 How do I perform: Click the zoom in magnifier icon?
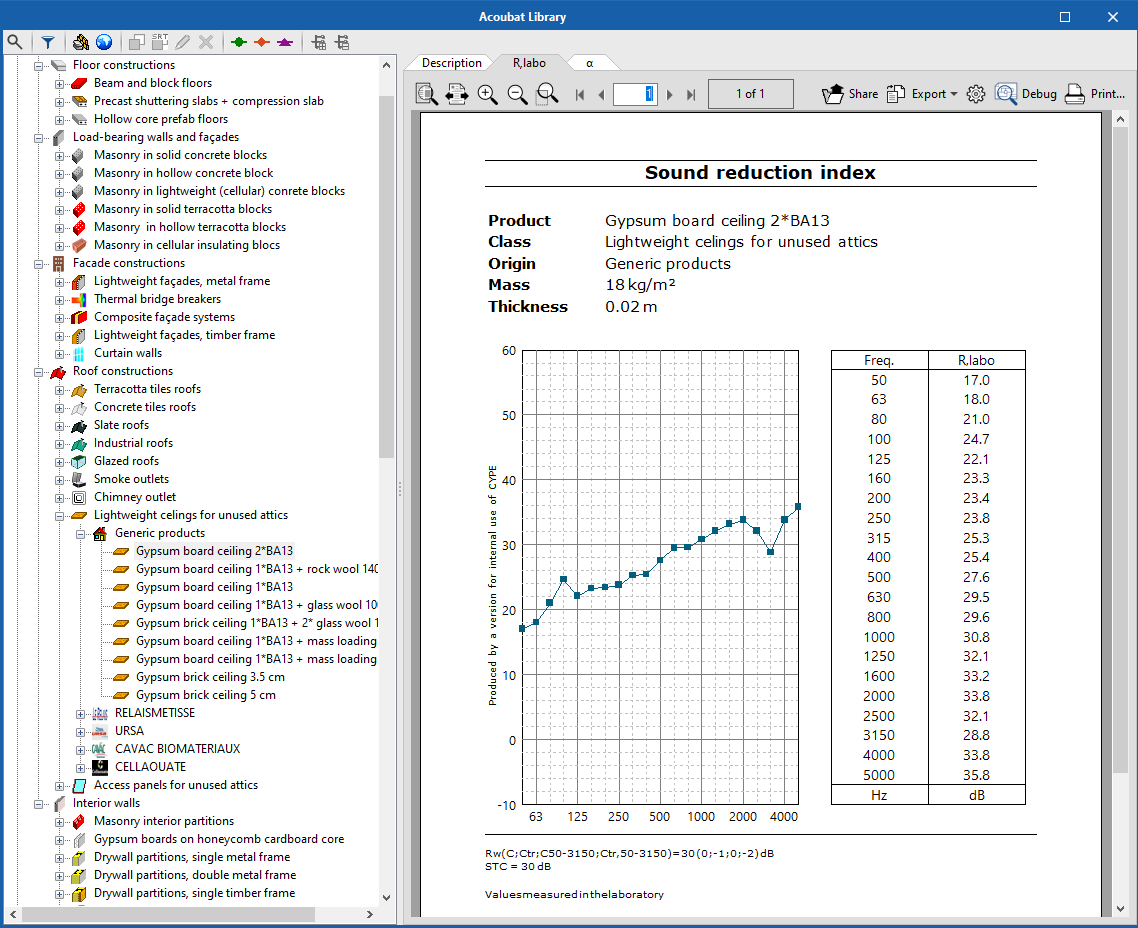click(x=487, y=94)
